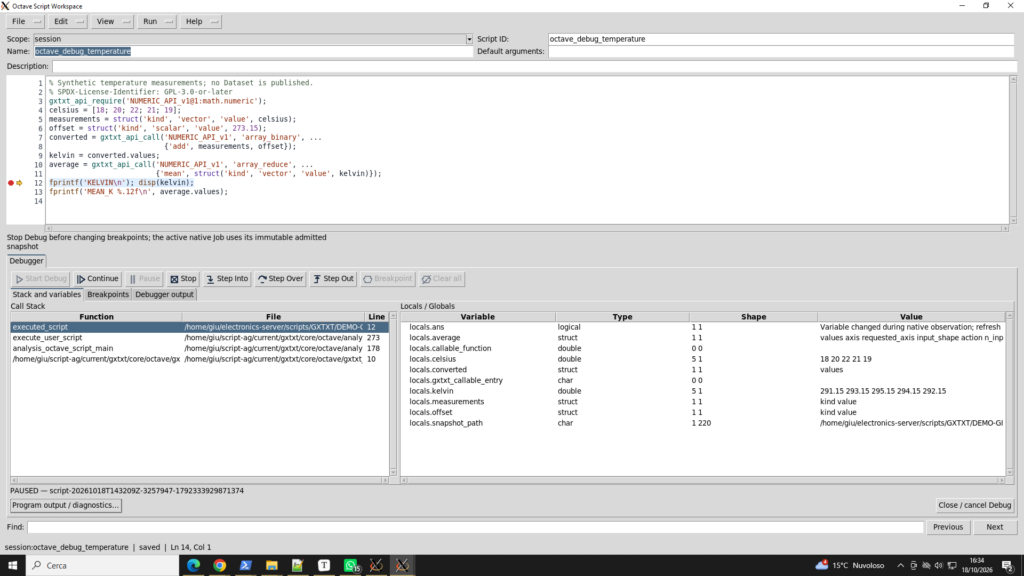This screenshot has height=576, width=1024.
Task: Open the View menu
Action: (x=112, y=22)
